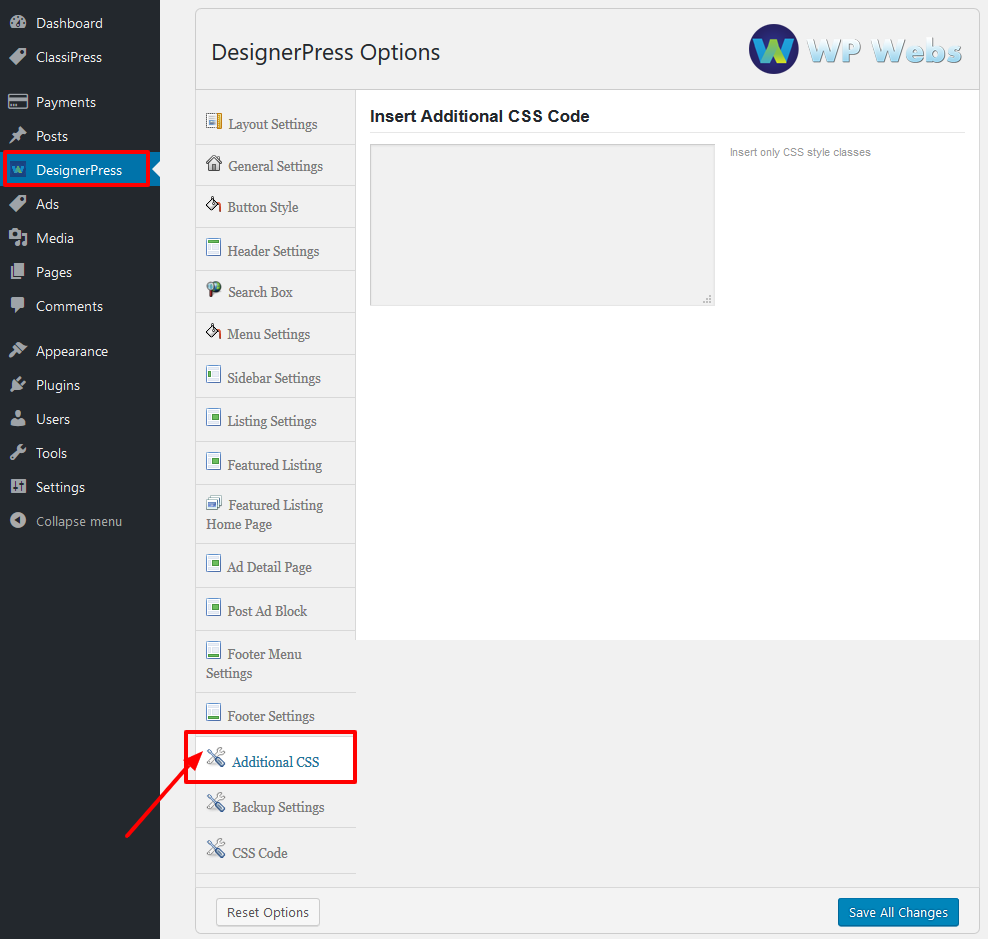988x939 pixels.
Task: Open the Tools menu item
Action: [x=80, y=453]
